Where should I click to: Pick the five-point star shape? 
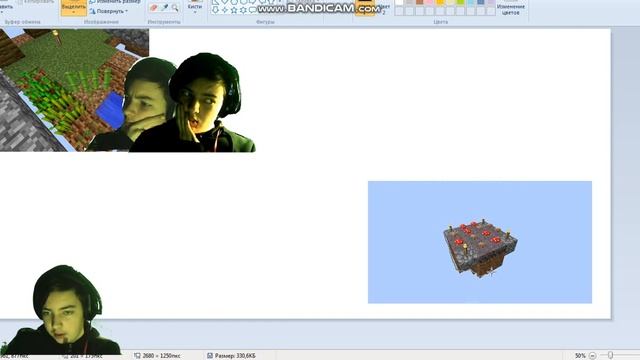[234, 10]
